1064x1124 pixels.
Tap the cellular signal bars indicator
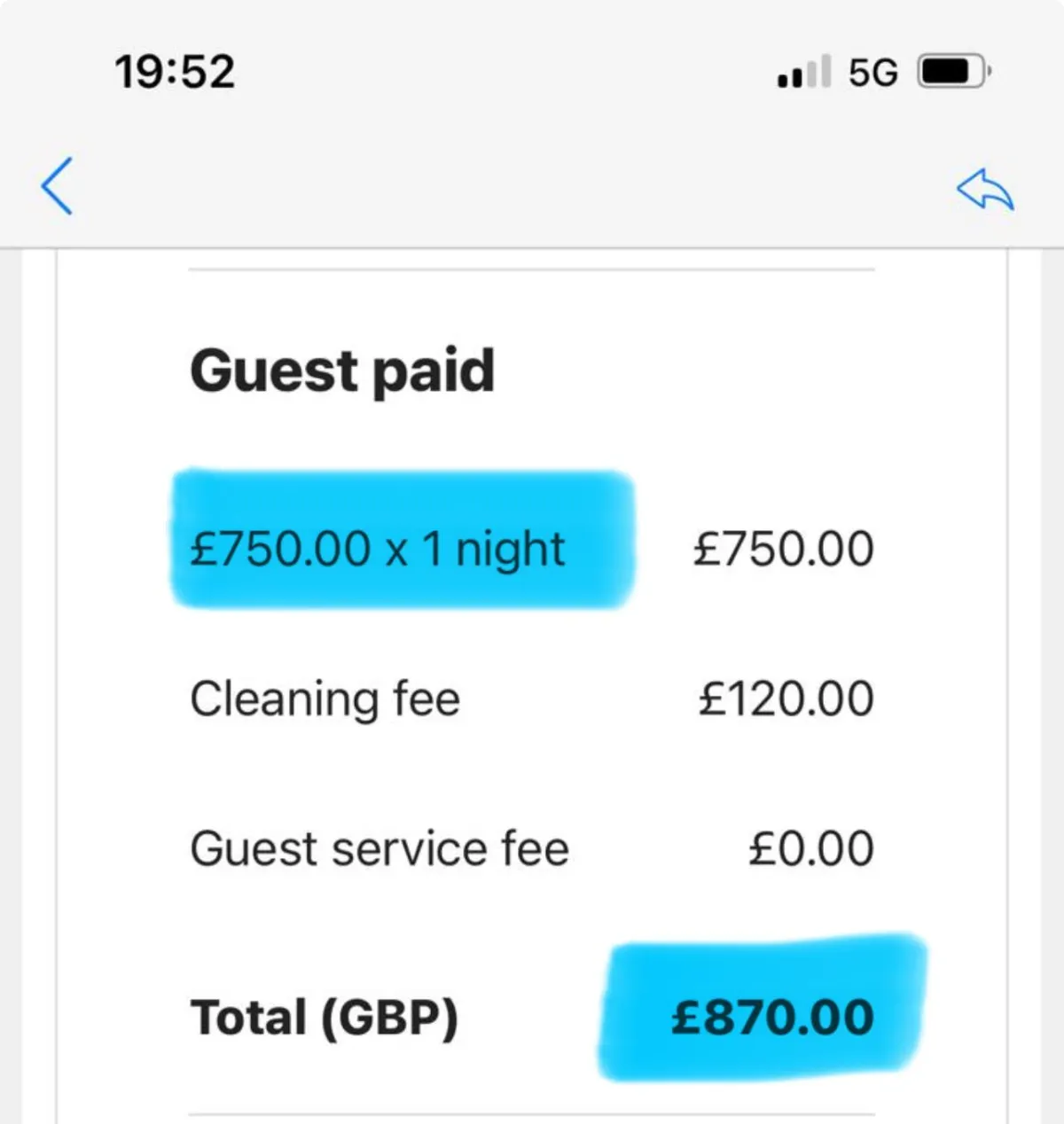coord(803,72)
